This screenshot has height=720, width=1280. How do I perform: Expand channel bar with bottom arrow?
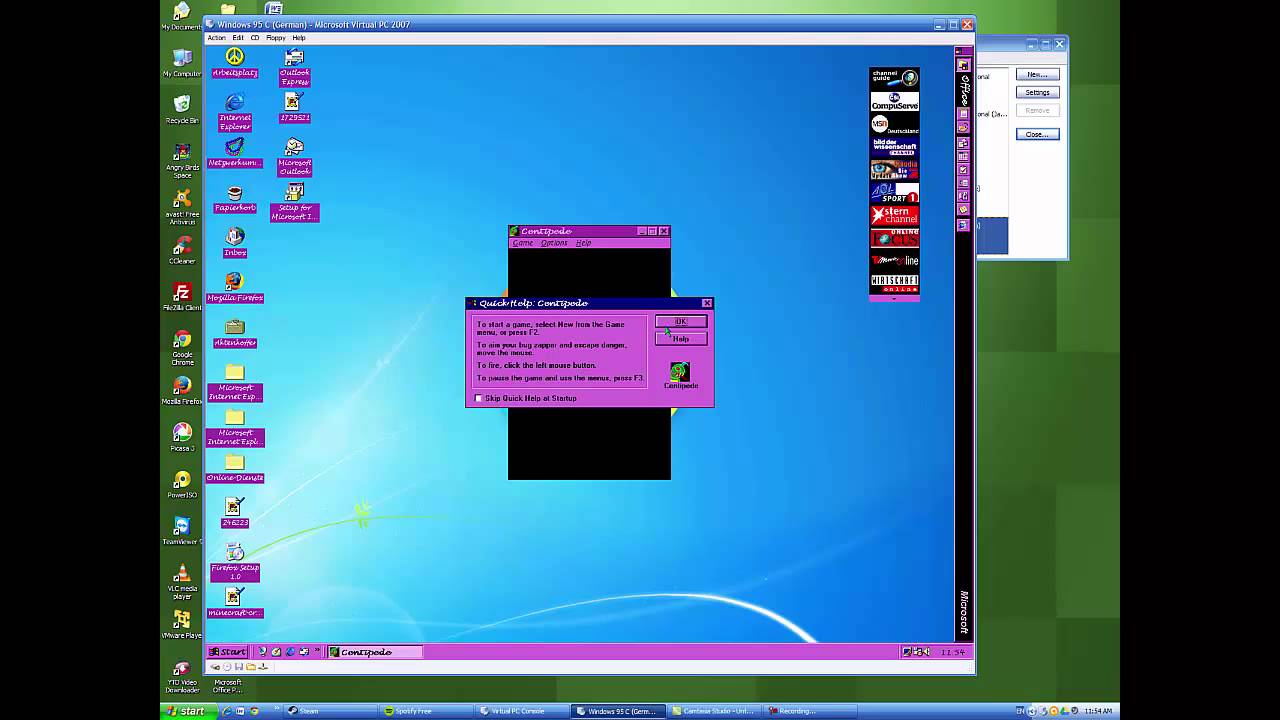(894, 298)
